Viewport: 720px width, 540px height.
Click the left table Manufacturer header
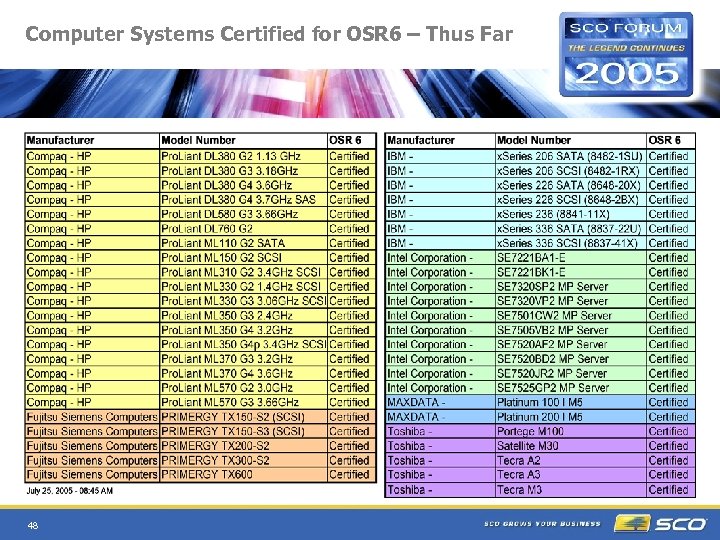[92, 141]
